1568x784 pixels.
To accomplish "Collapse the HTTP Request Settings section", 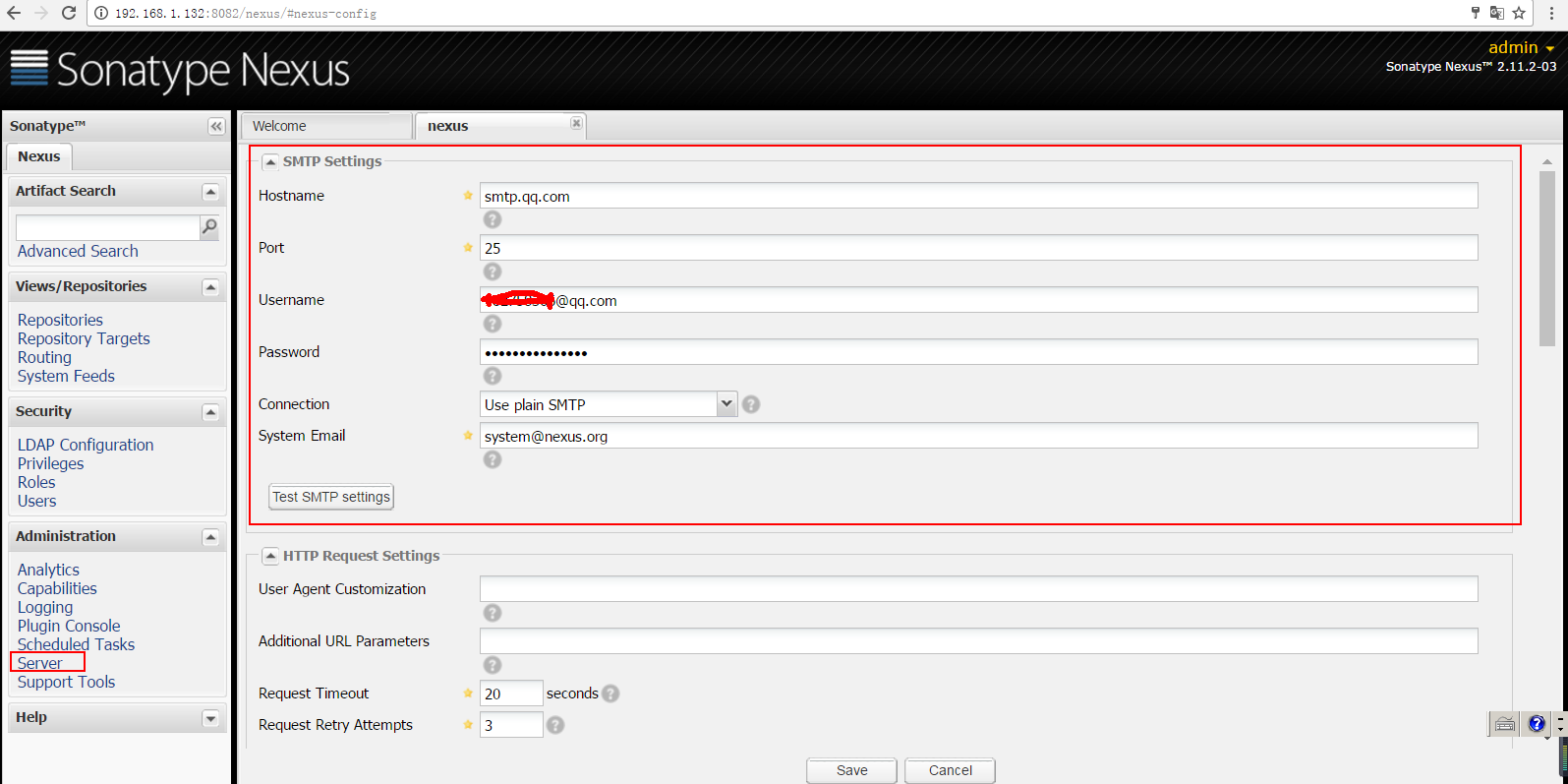I will pyautogui.click(x=270, y=556).
